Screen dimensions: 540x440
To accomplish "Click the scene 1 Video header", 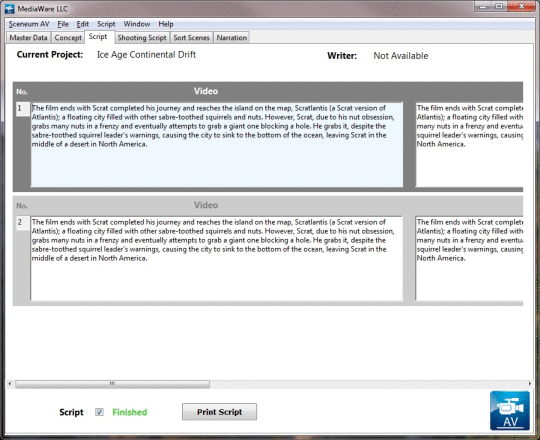I will tap(206, 91).
